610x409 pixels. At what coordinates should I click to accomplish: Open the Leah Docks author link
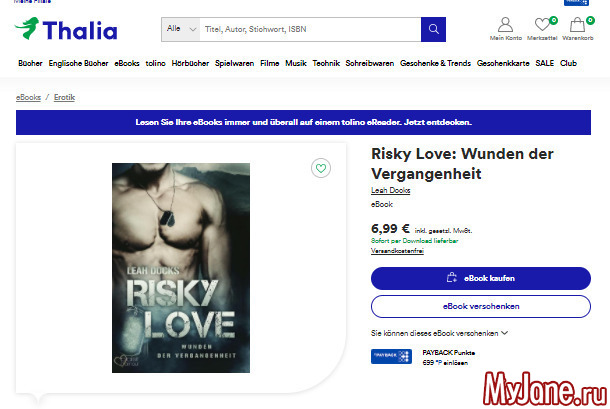click(391, 190)
